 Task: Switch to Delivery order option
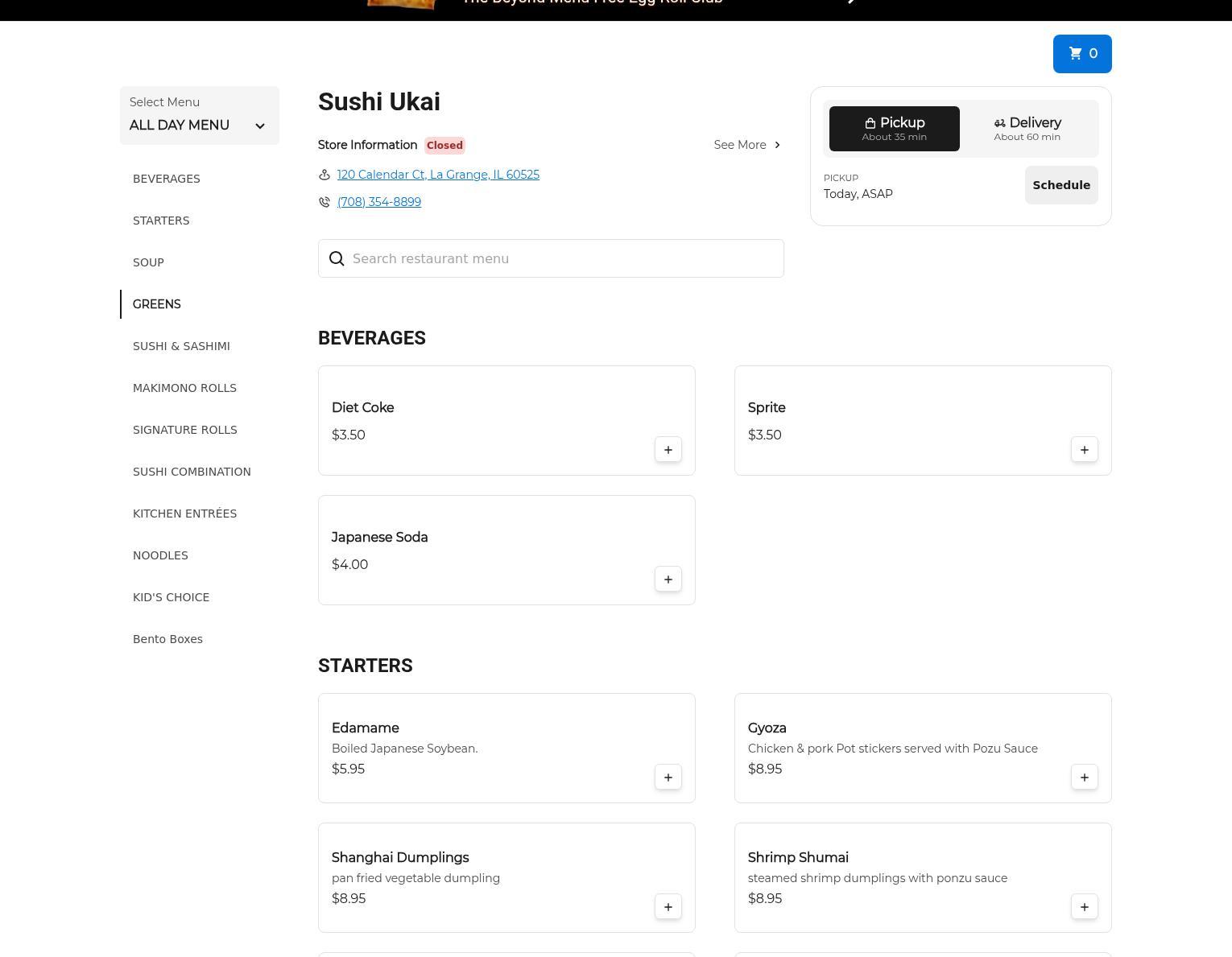pyautogui.click(x=1027, y=129)
